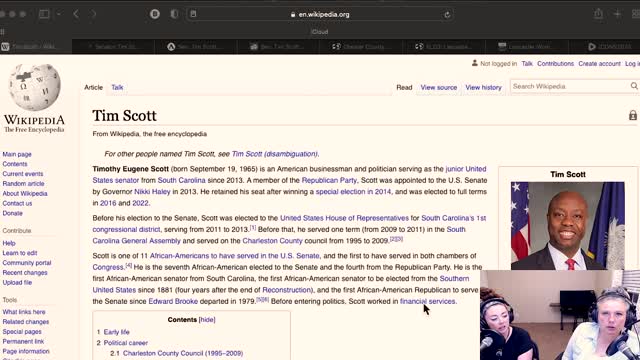Toggle the Safari sidebar button
The image size is (640, 360).
pos(44,14)
